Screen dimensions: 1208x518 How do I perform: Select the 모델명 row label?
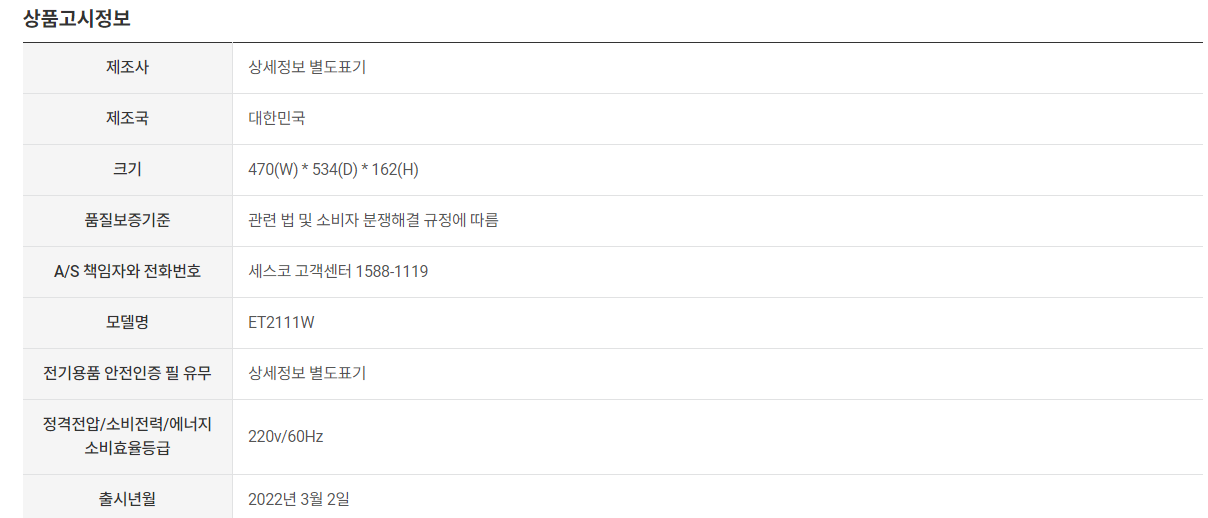pyautogui.click(x=127, y=323)
